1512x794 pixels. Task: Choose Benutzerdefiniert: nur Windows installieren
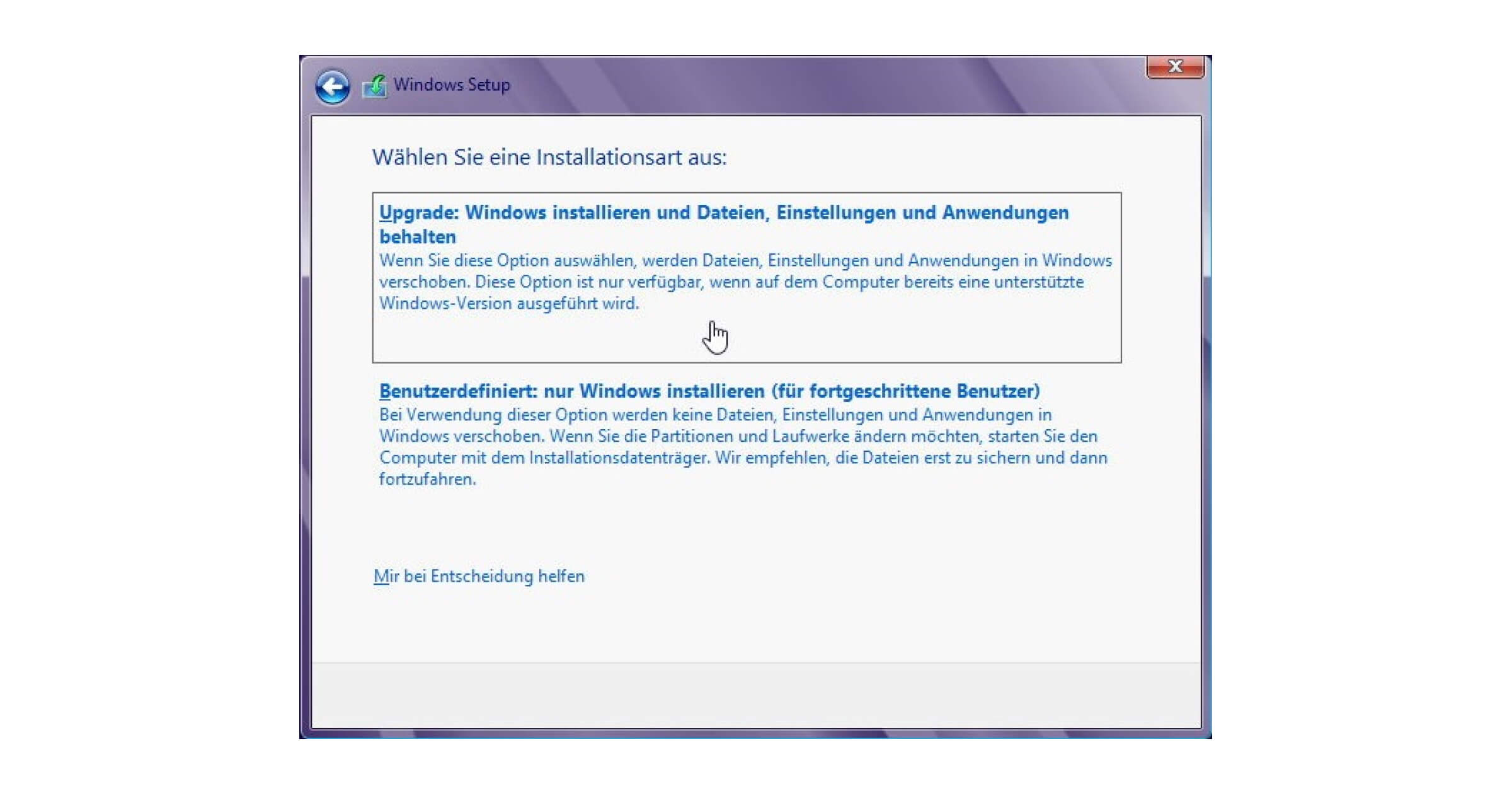tap(709, 391)
